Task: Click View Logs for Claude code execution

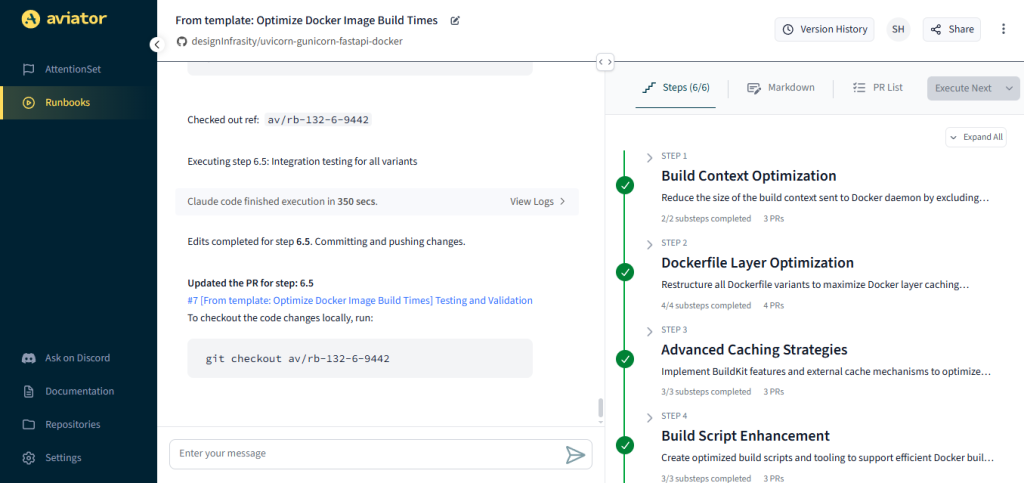Action: coord(538,201)
